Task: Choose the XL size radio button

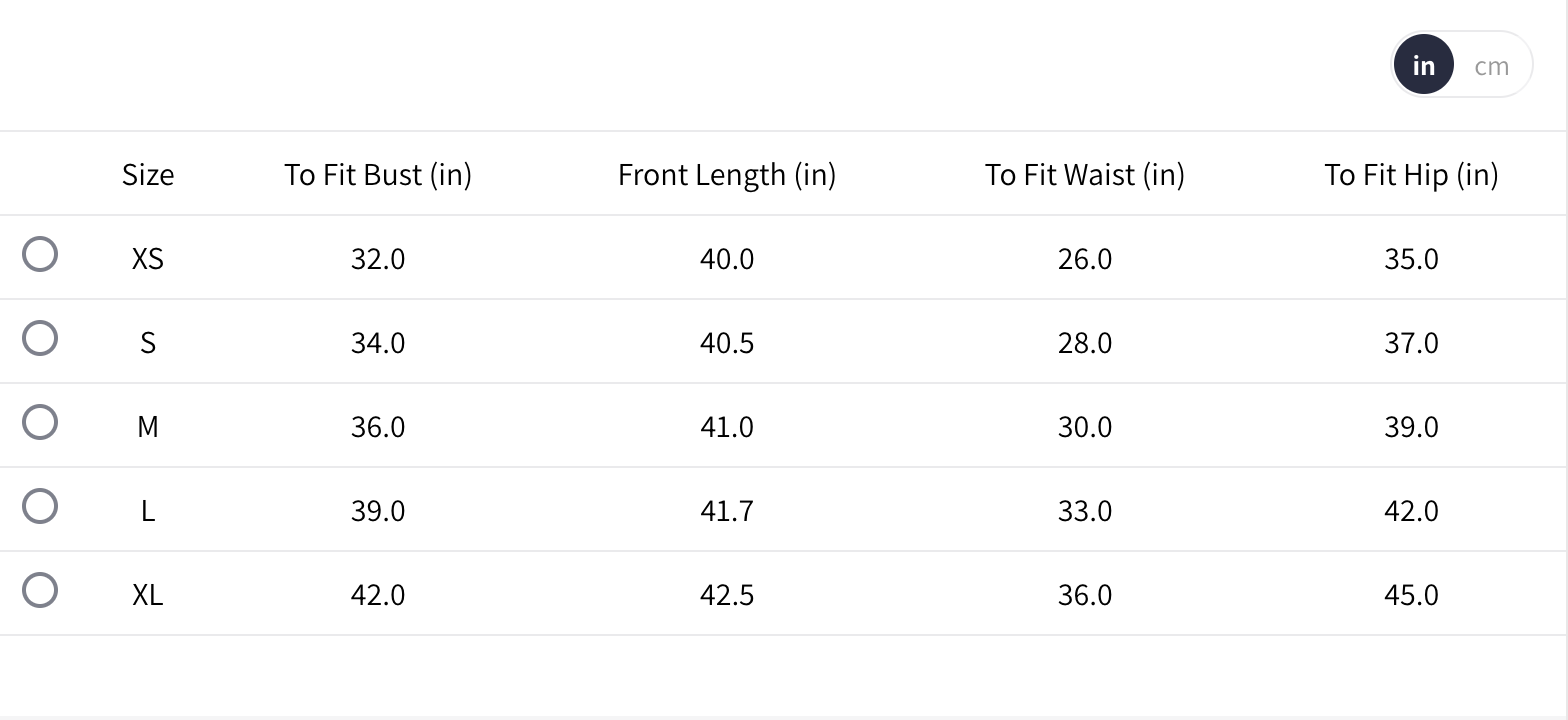Action: click(40, 590)
